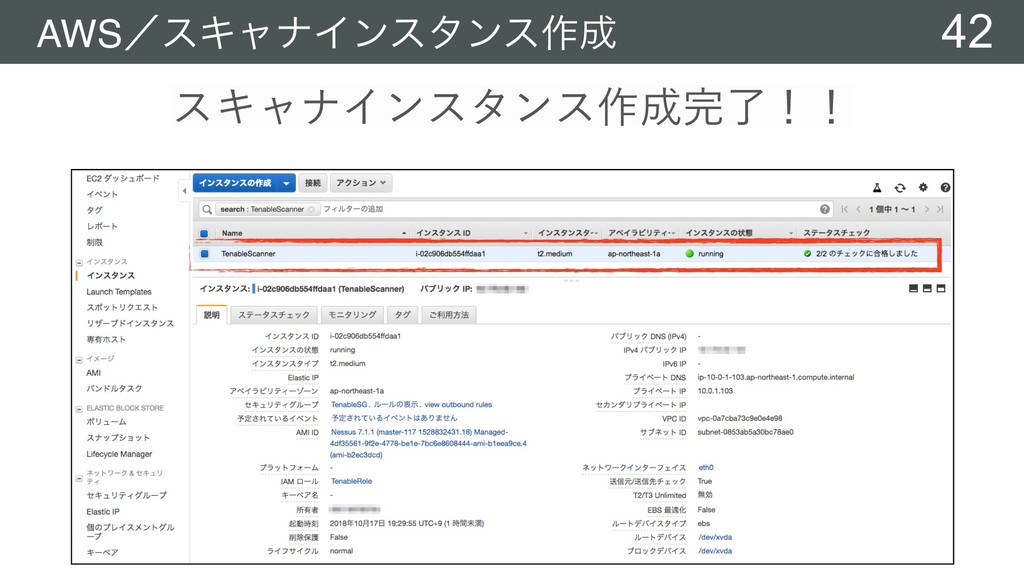
Task: Open Elastic IP in sidebar
Action: [x=103, y=512]
